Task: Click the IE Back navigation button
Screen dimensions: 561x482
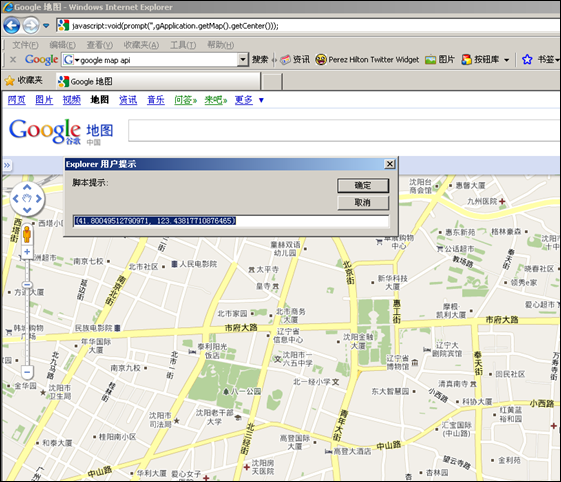Action: (11, 25)
